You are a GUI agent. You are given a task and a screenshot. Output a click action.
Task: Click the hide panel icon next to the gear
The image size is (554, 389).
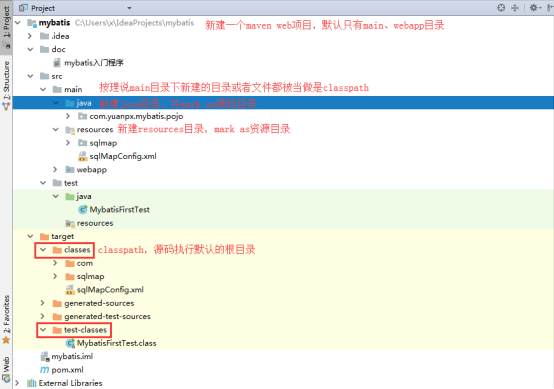[550, 8]
